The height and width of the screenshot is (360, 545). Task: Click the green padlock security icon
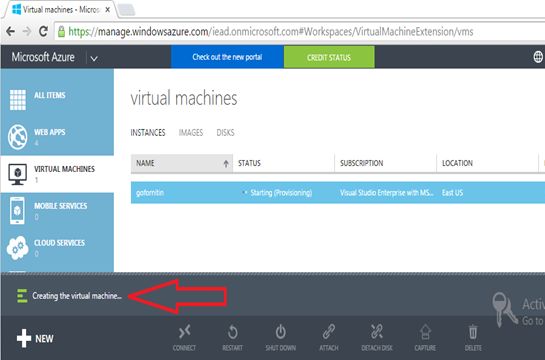(62, 32)
